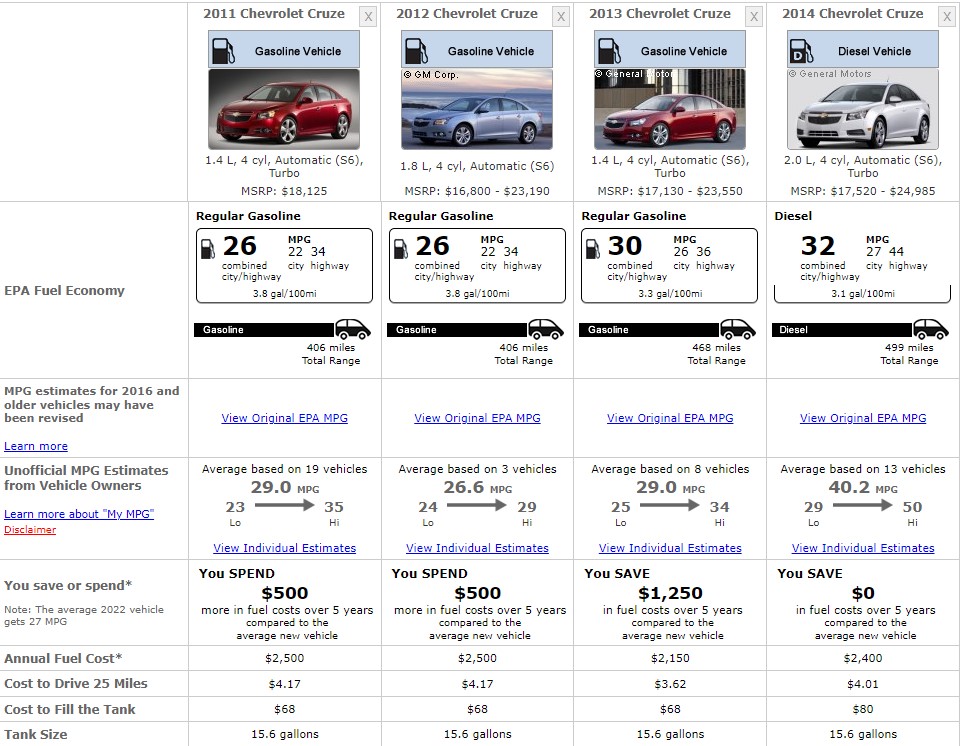The width and height of the screenshot is (960, 746).
Task: Click the 2013 Cruze gas pump icon
Action: [x=609, y=51]
